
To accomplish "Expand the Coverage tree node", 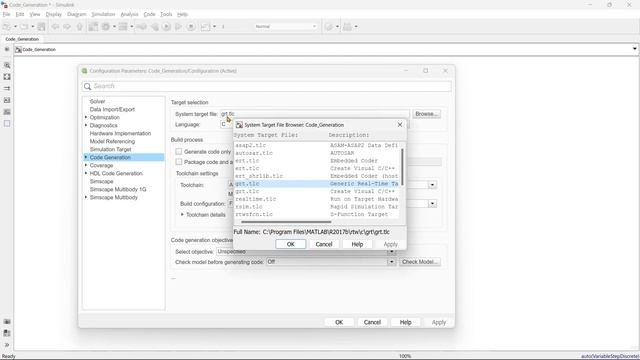I will tap(86, 165).
